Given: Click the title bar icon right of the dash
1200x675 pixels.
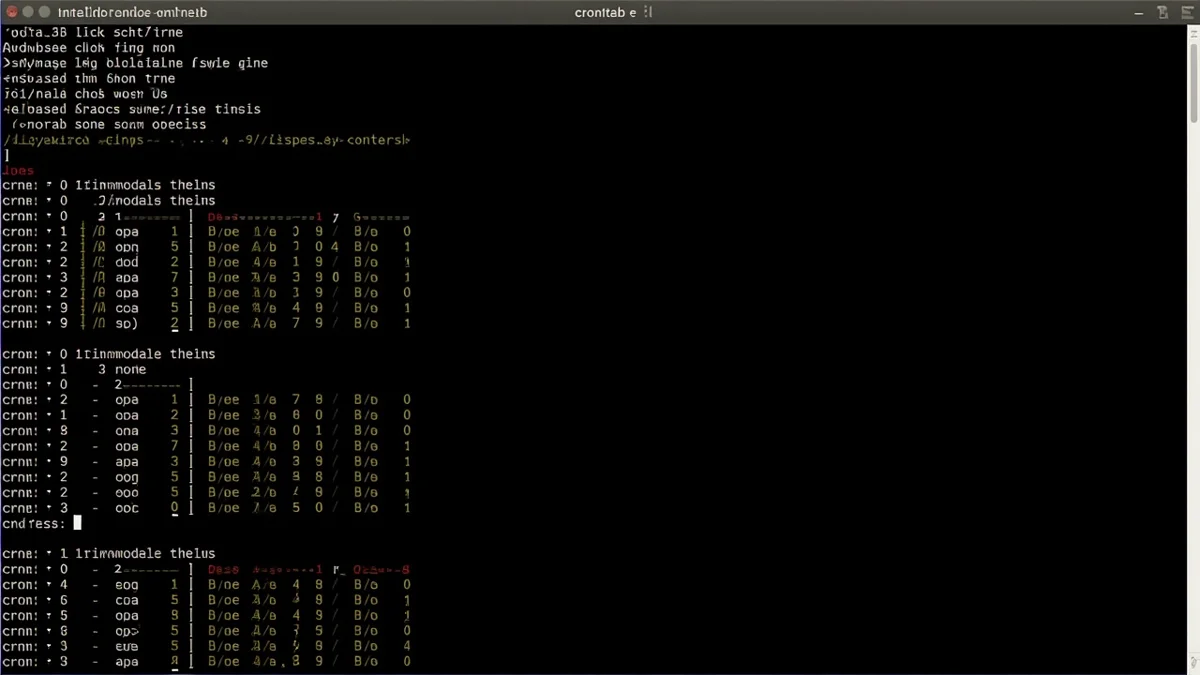Looking at the screenshot, I should coord(1163,13).
